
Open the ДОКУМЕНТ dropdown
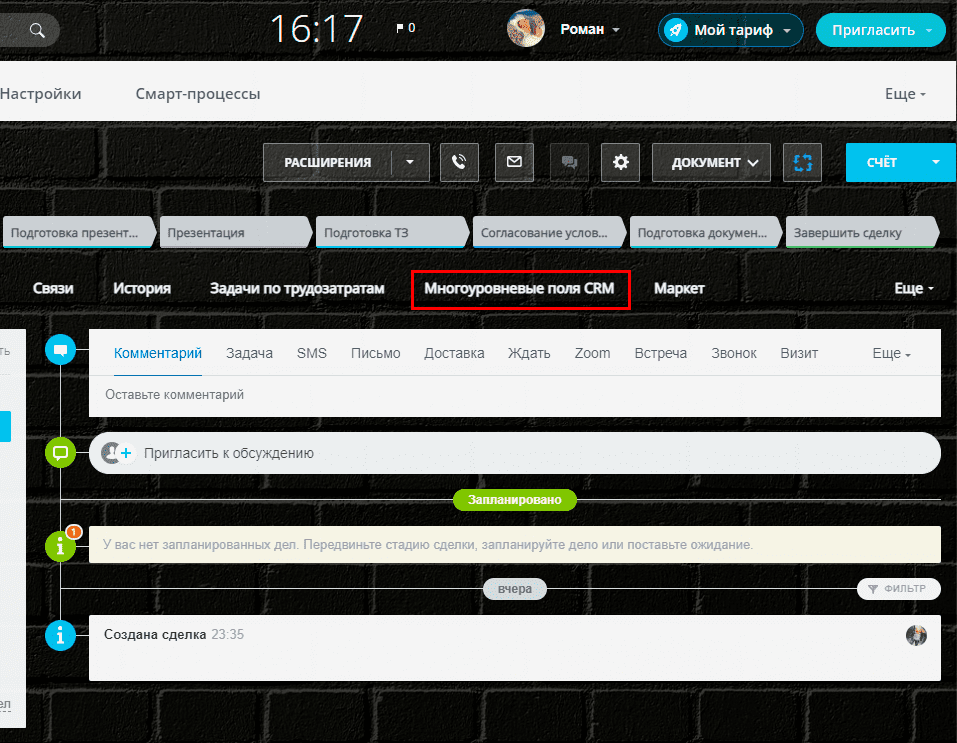point(711,162)
